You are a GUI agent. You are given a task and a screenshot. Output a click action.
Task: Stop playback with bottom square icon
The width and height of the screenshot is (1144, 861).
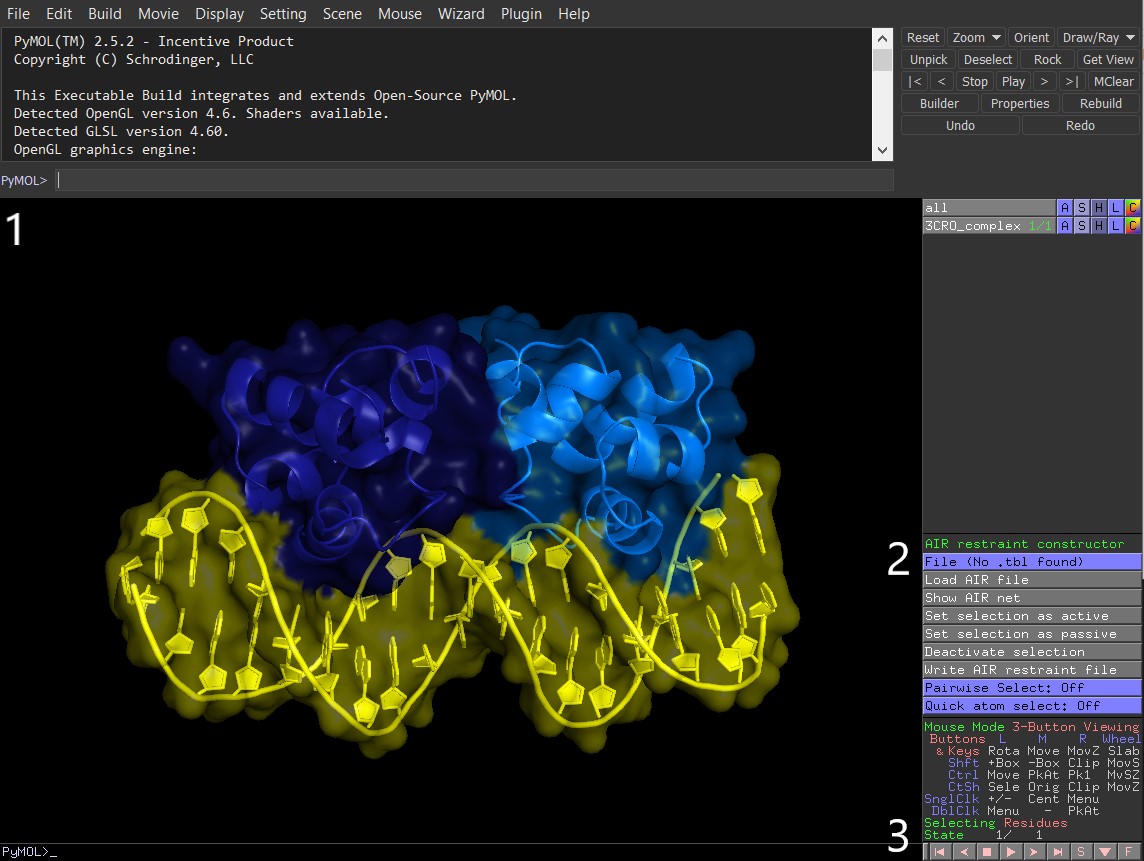(x=987, y=852)
